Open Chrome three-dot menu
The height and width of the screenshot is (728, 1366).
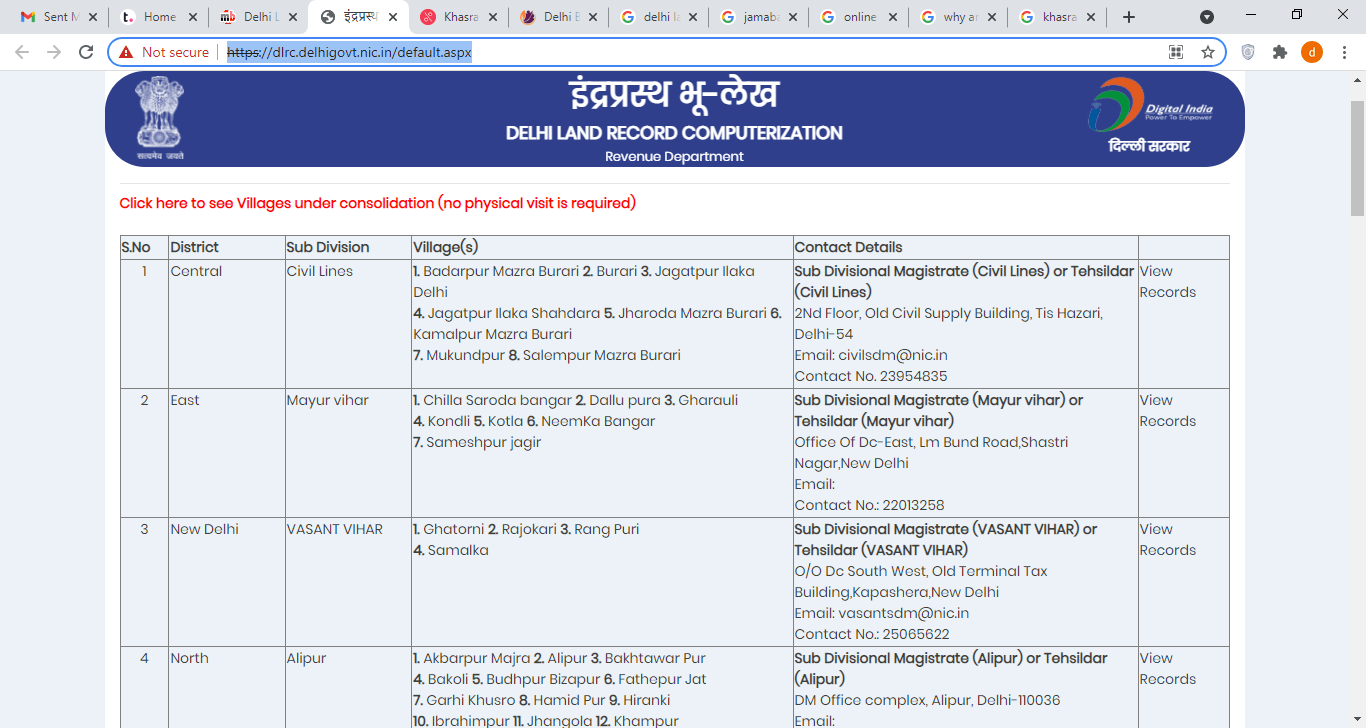pyautogui.click(x=1344, y=52)
